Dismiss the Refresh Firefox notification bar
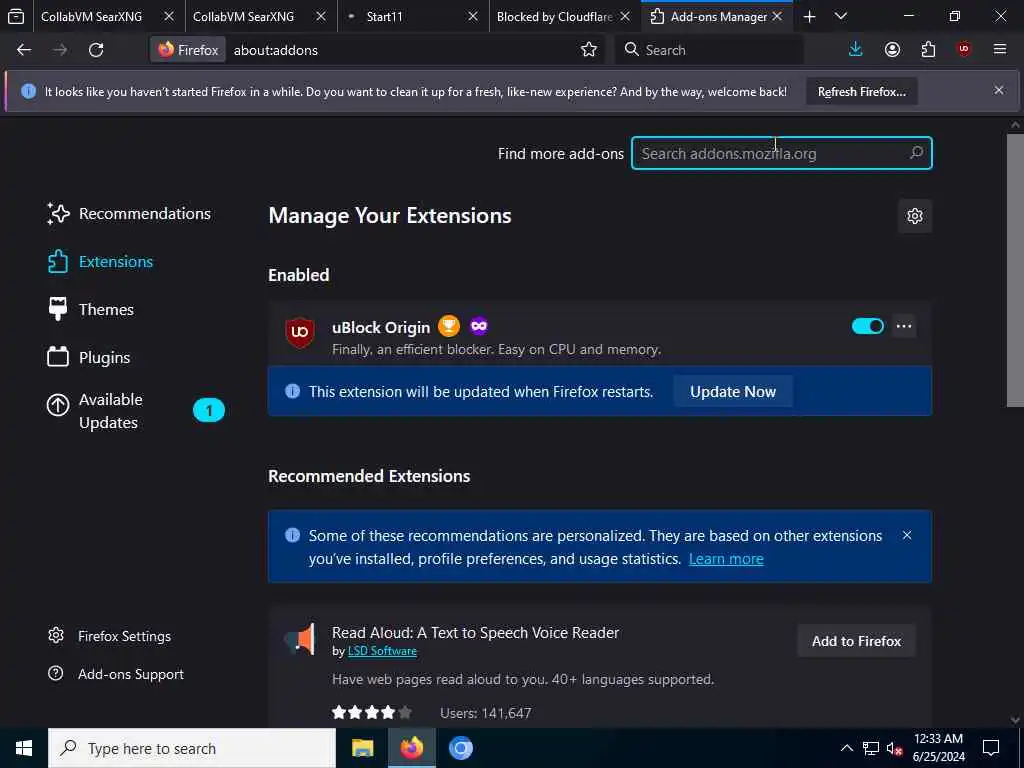 (x=999, y=90)
